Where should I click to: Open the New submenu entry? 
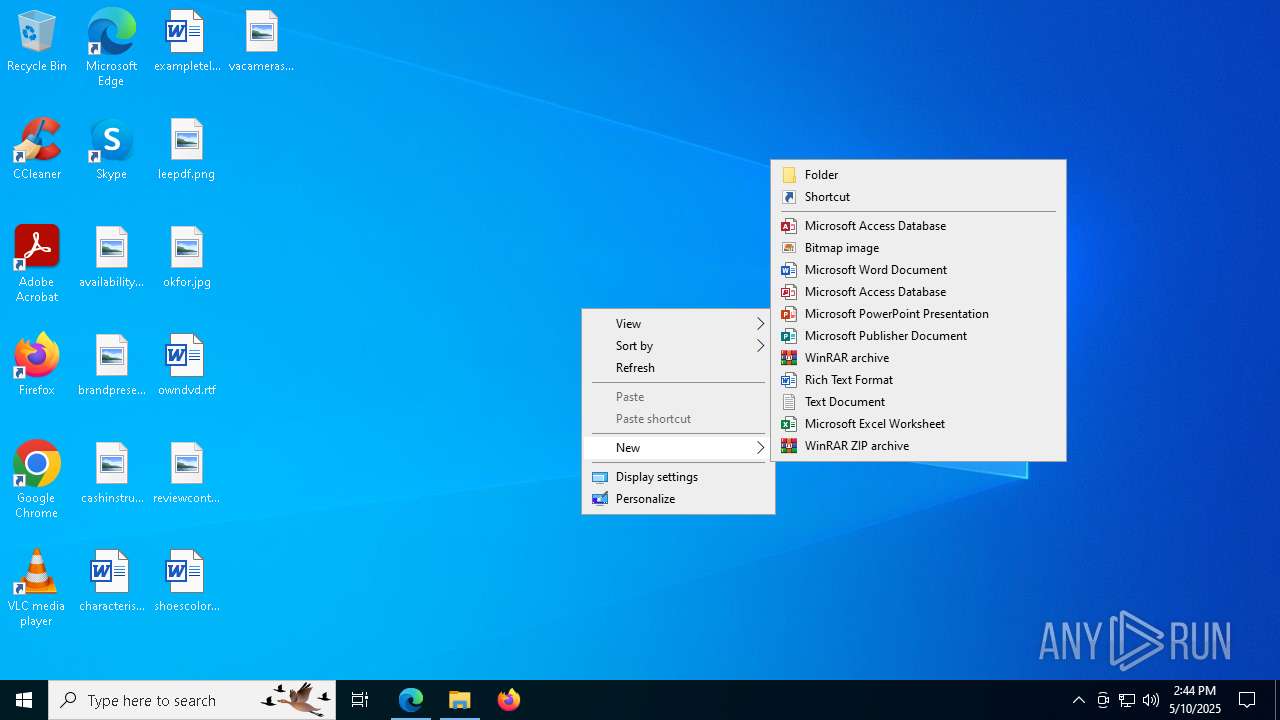pyautogui.click(x=678, y=447)
